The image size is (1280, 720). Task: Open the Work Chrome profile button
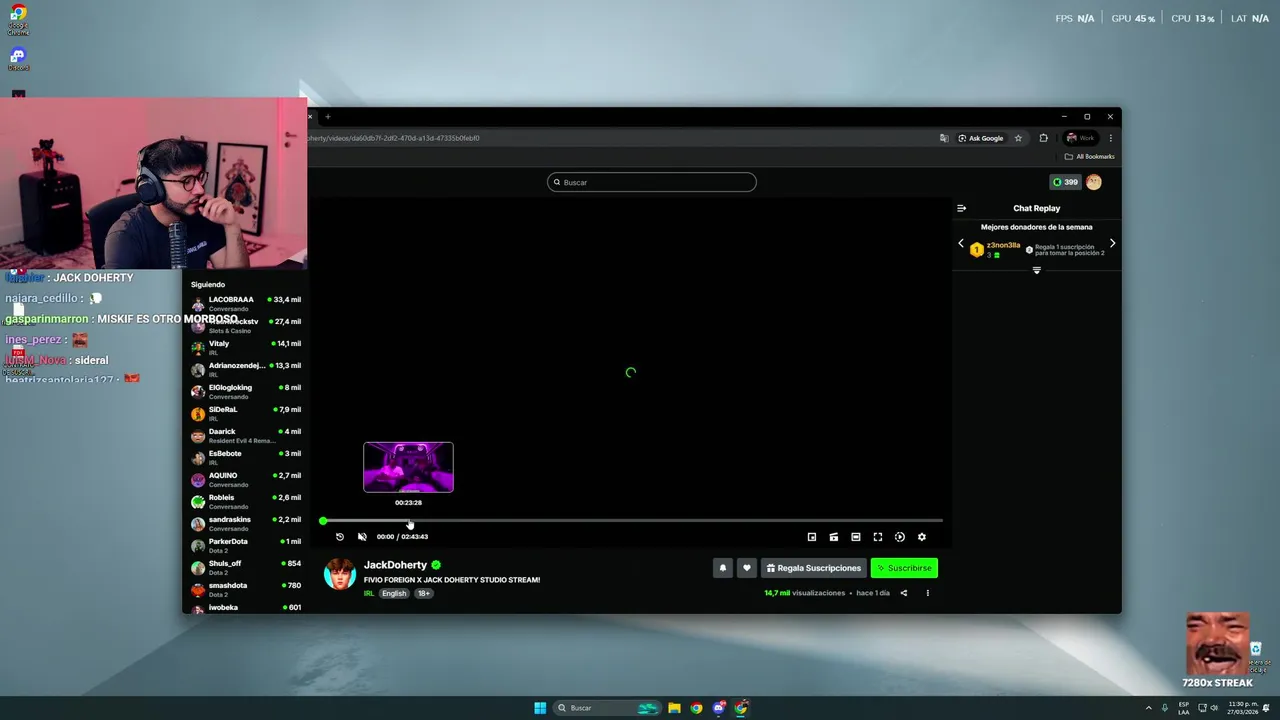1080,138
